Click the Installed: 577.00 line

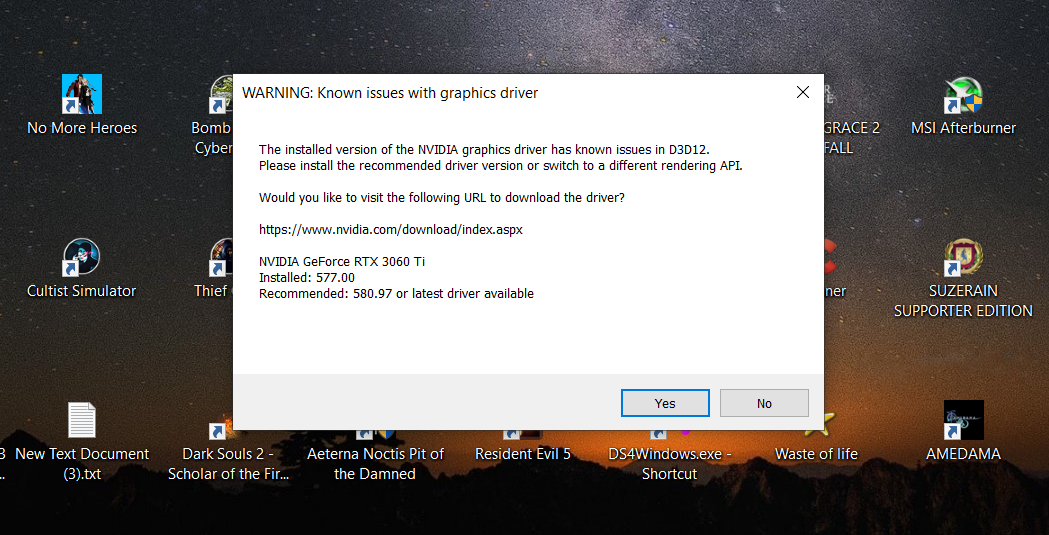[x=307, y=278]
